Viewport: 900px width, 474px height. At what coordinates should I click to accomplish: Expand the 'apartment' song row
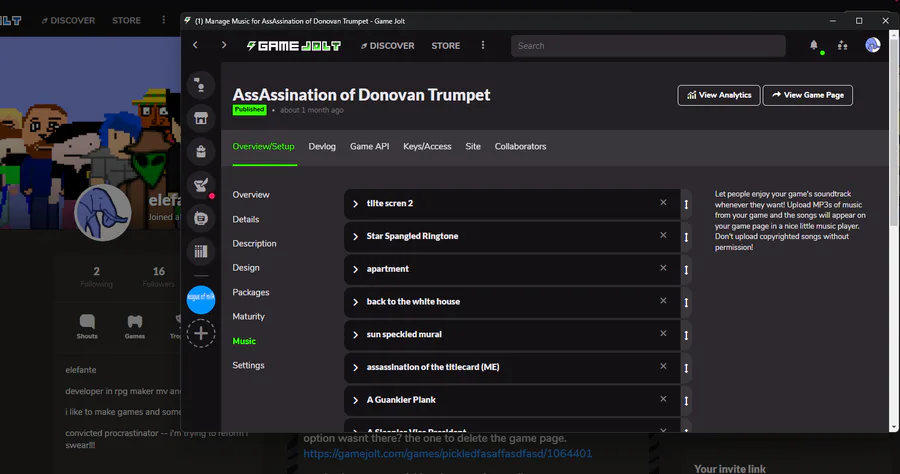point(355,269)
